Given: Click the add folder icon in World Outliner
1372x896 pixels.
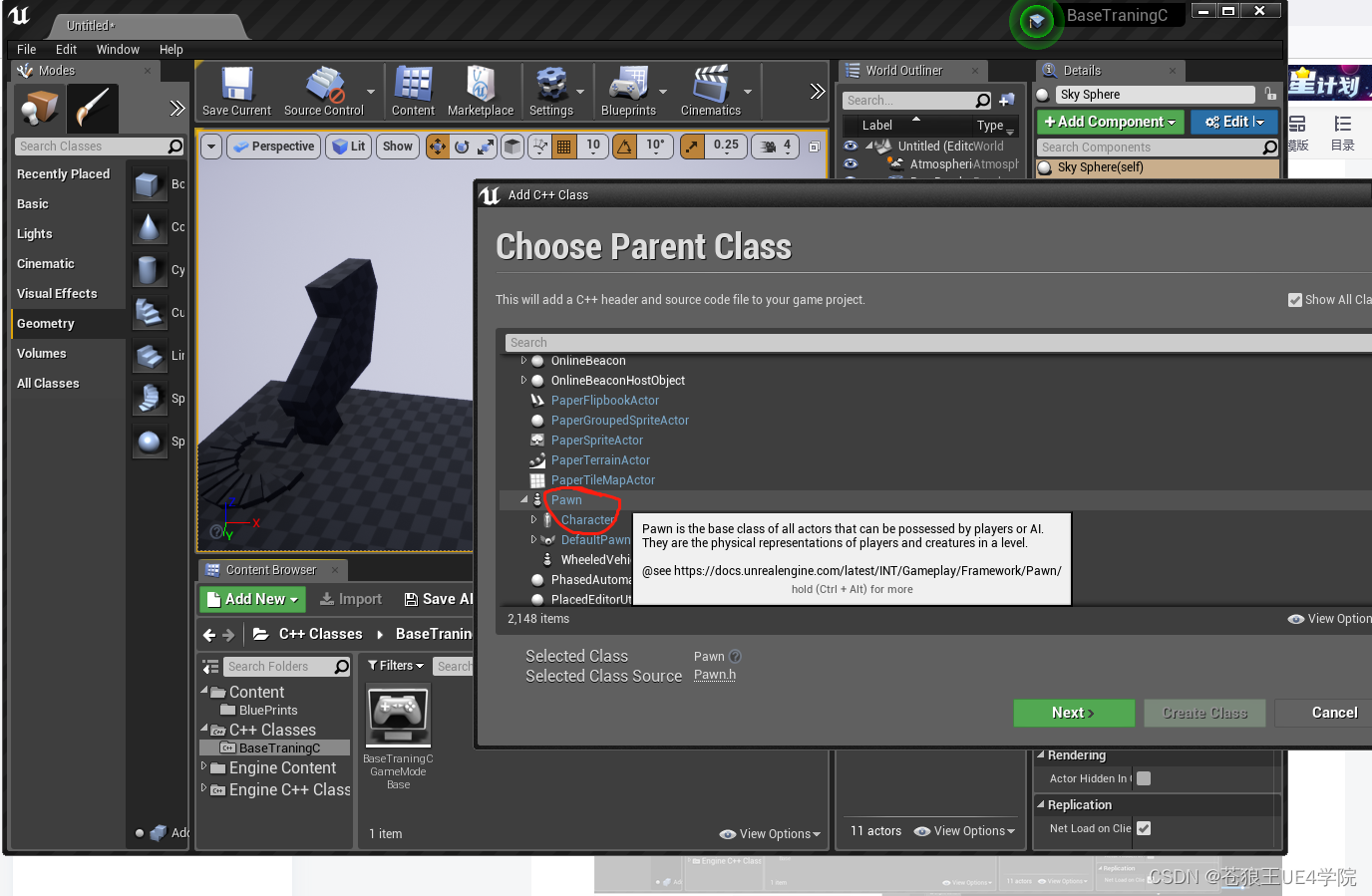Looking at the screenshot, I should [x=1007, y=100].
